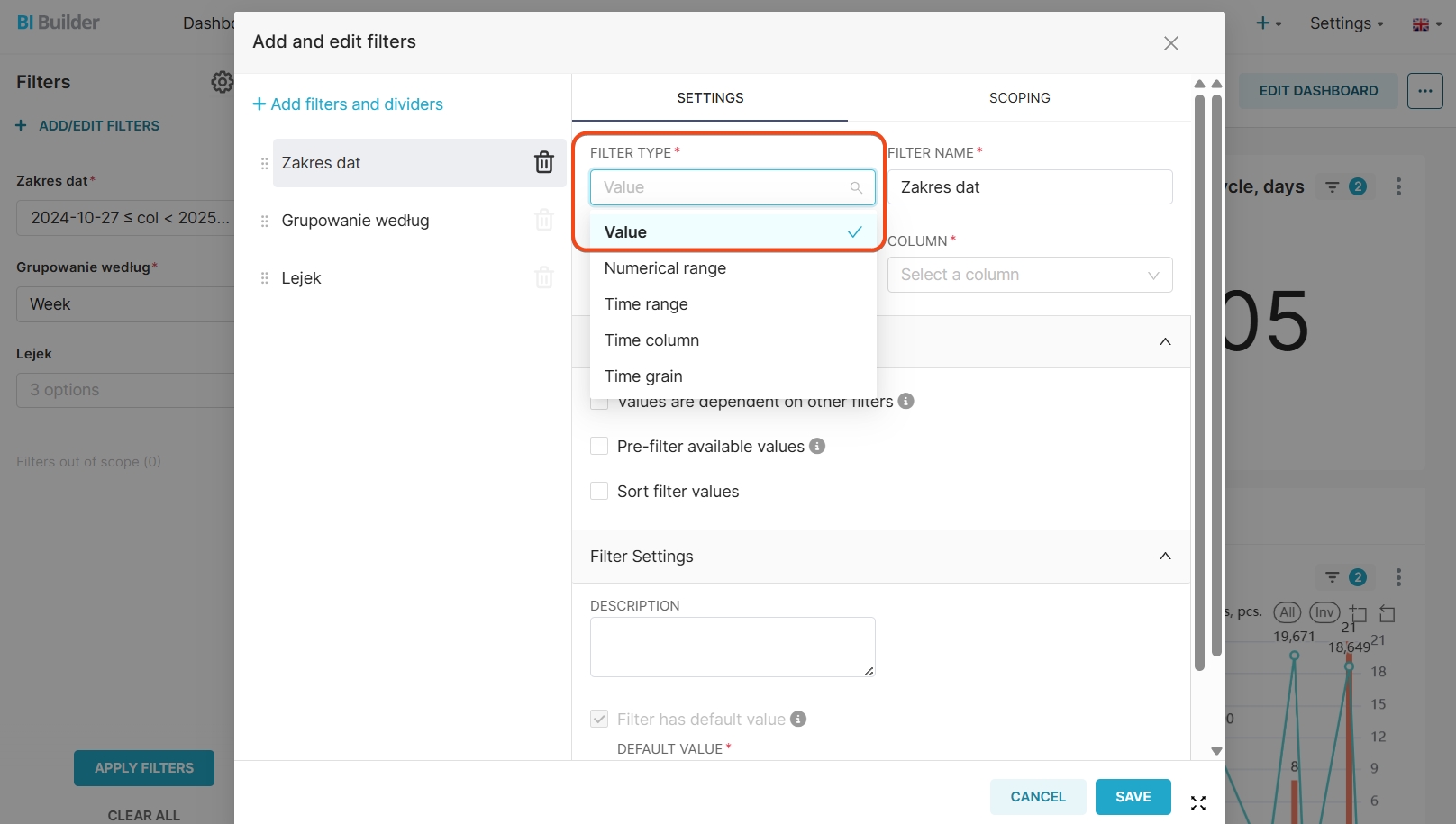1456x824 pixels.
Task: Enable Pre-filter available values checkbox
Action: click(x=599, y=446)
